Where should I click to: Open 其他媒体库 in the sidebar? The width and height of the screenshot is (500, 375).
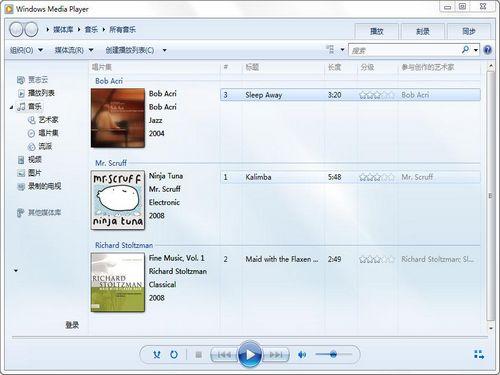click(x=39, y=212)
